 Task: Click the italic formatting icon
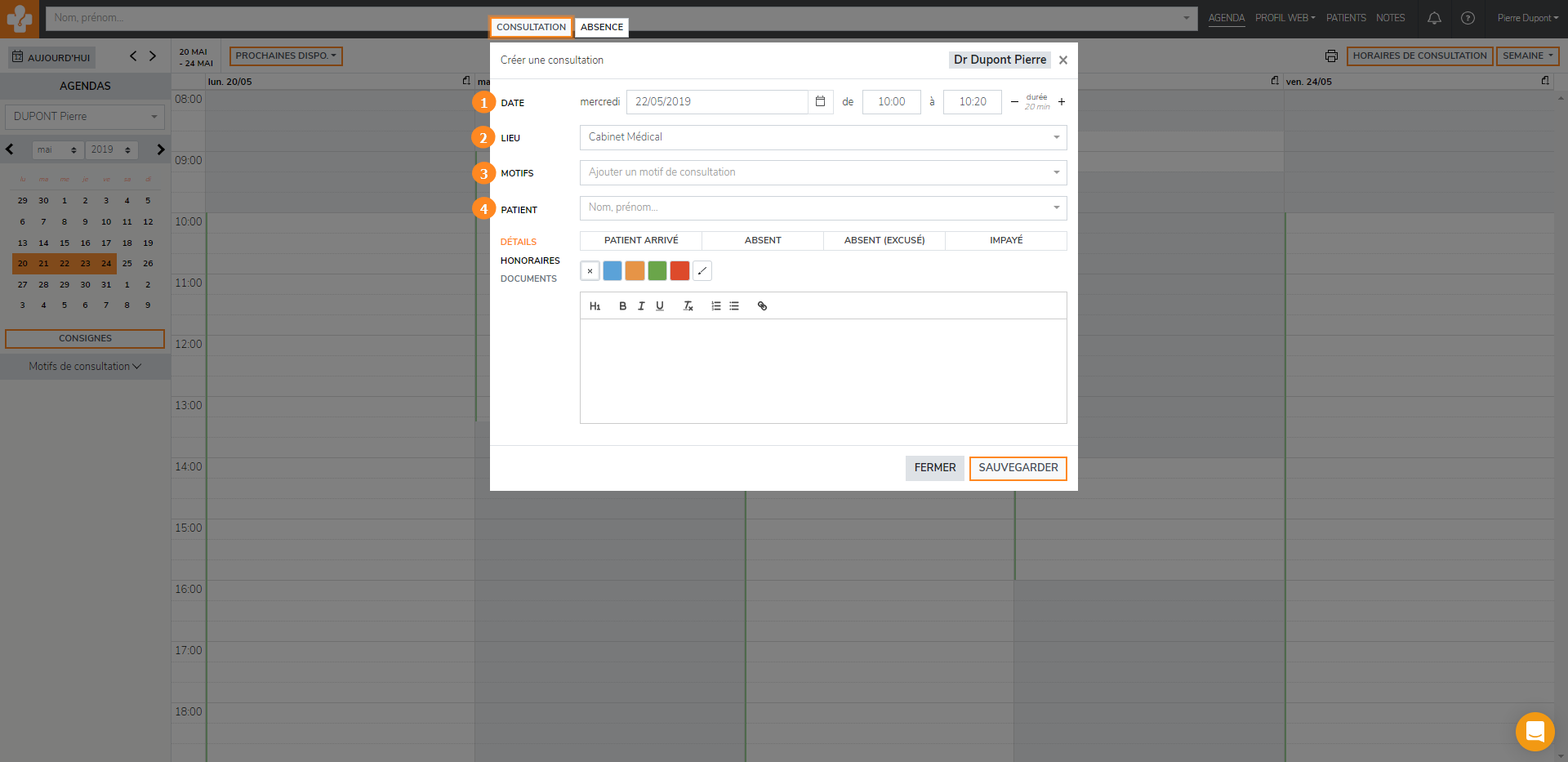pos(641,306)
